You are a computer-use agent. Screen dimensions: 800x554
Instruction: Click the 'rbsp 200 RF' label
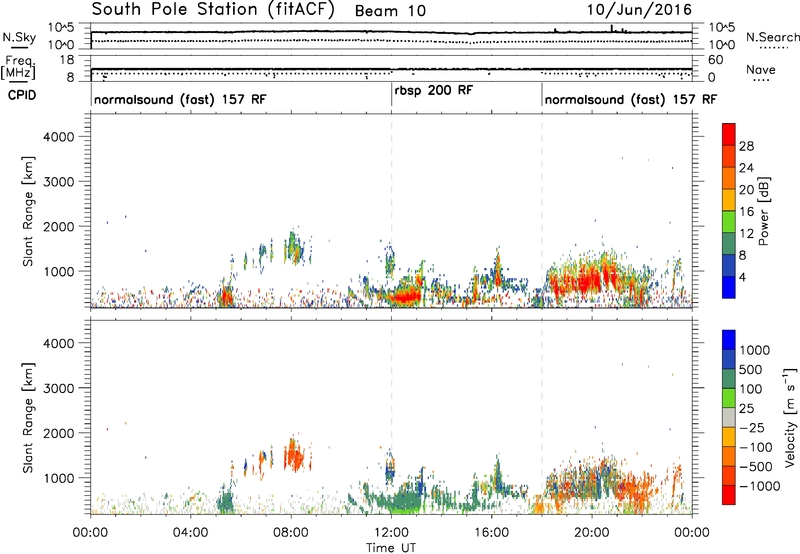click(434, 90)
